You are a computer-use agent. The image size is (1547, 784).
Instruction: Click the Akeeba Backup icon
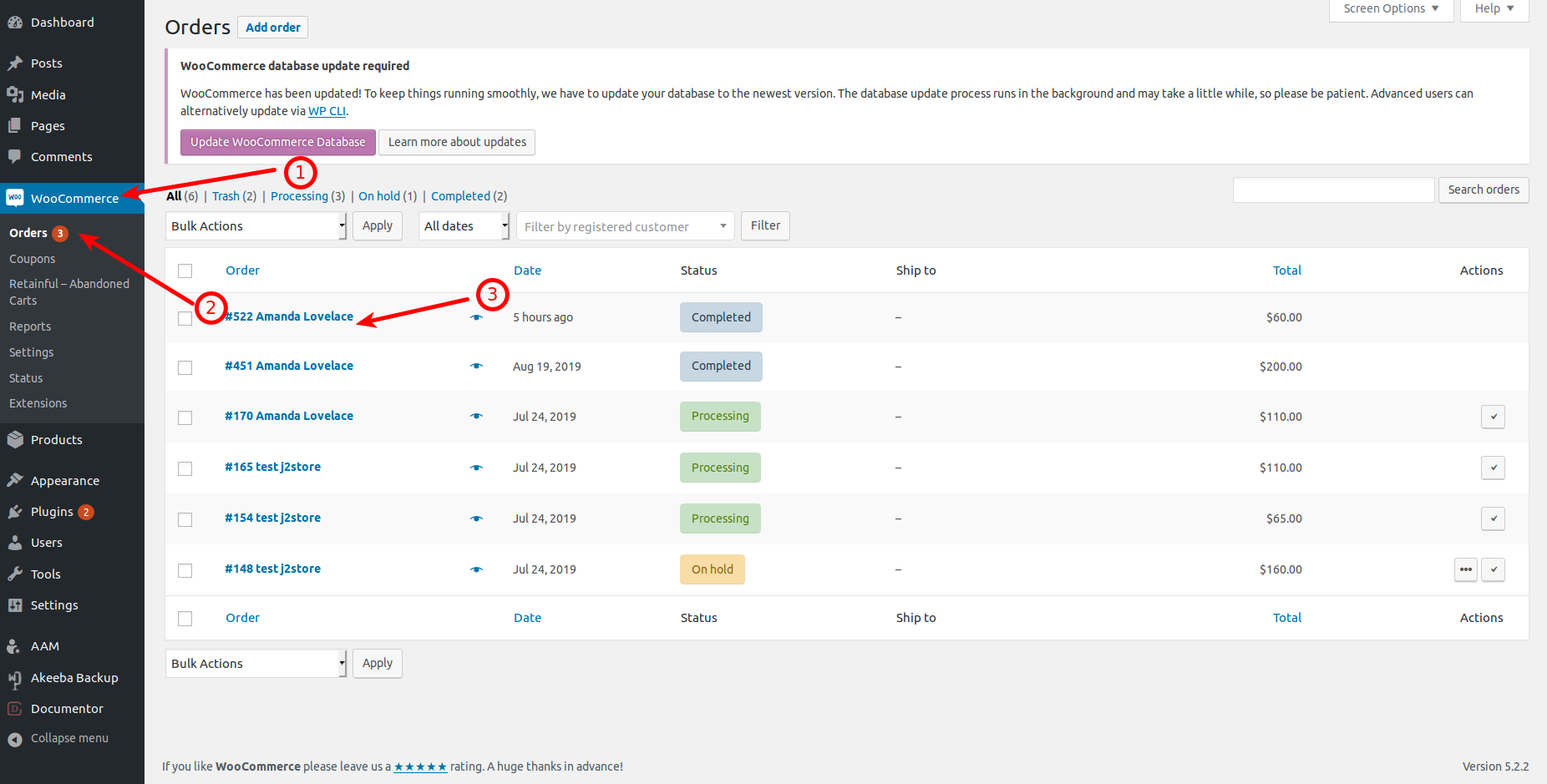[15, 679]
